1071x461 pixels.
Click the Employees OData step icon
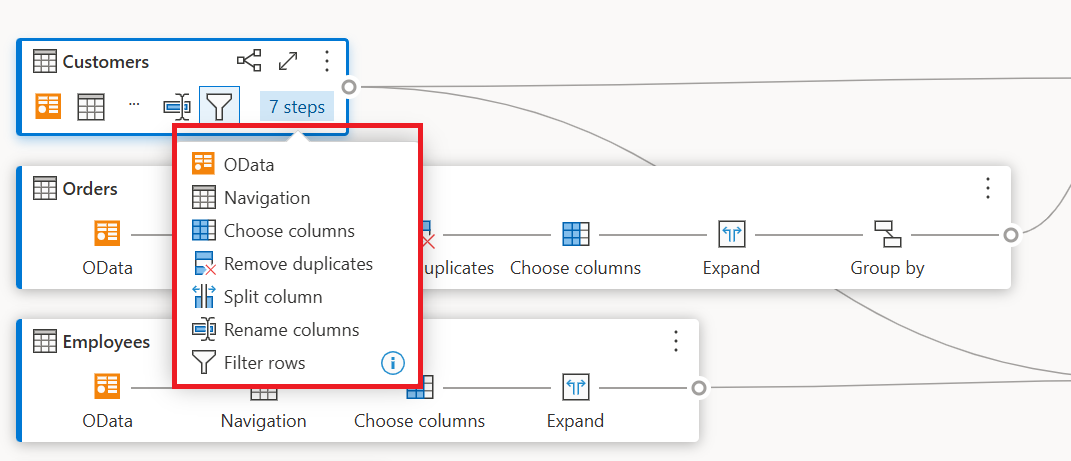pyautogui.click(x=107, y=387)
